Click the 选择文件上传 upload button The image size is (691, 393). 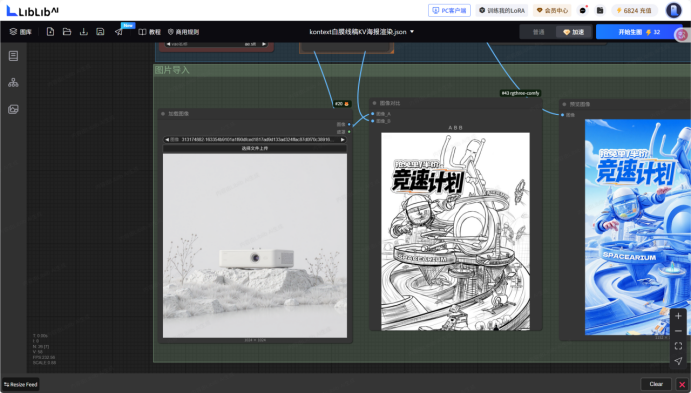[x=255, y=148]
